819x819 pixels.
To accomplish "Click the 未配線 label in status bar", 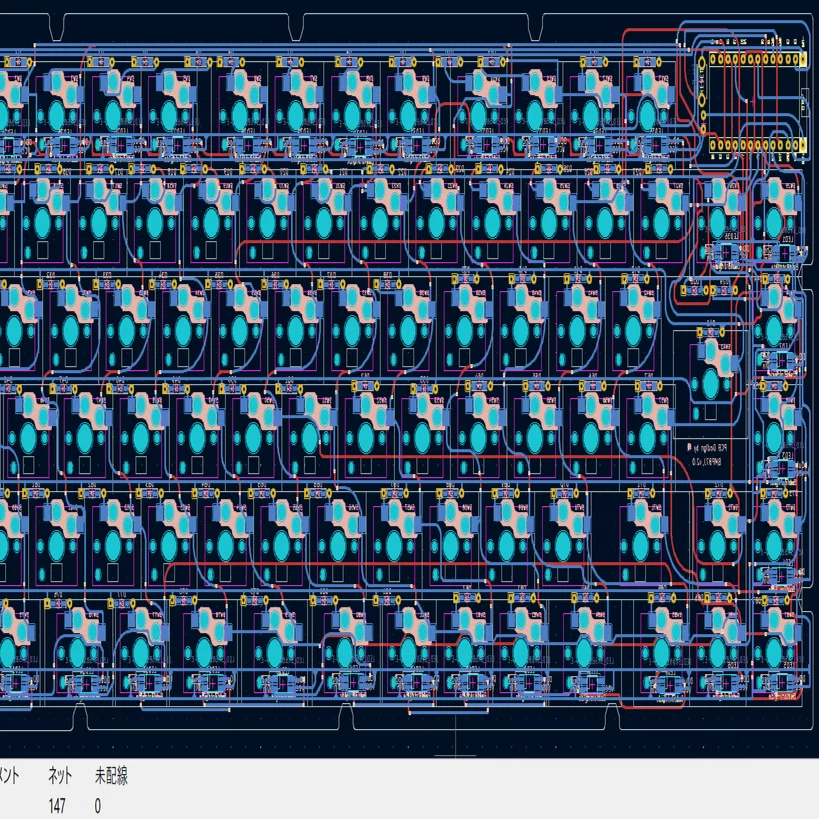I will (111, 776).
